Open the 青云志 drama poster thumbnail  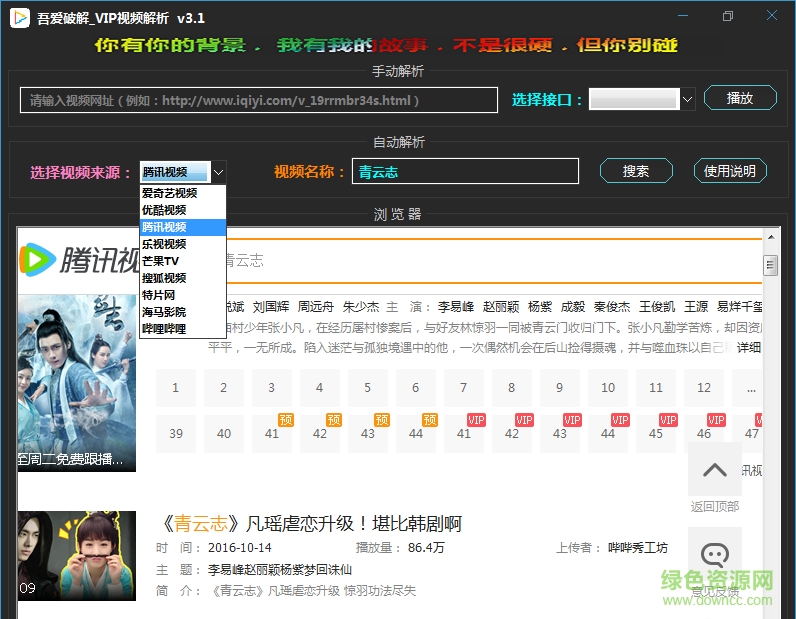click(x=77, y=383)
